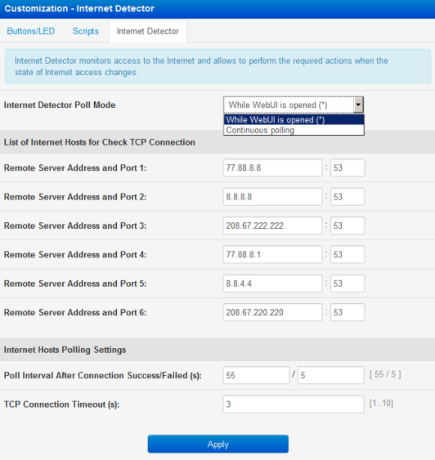Click the Port 6 field
The height and width of the screenshot is (460, 435).
347,312
